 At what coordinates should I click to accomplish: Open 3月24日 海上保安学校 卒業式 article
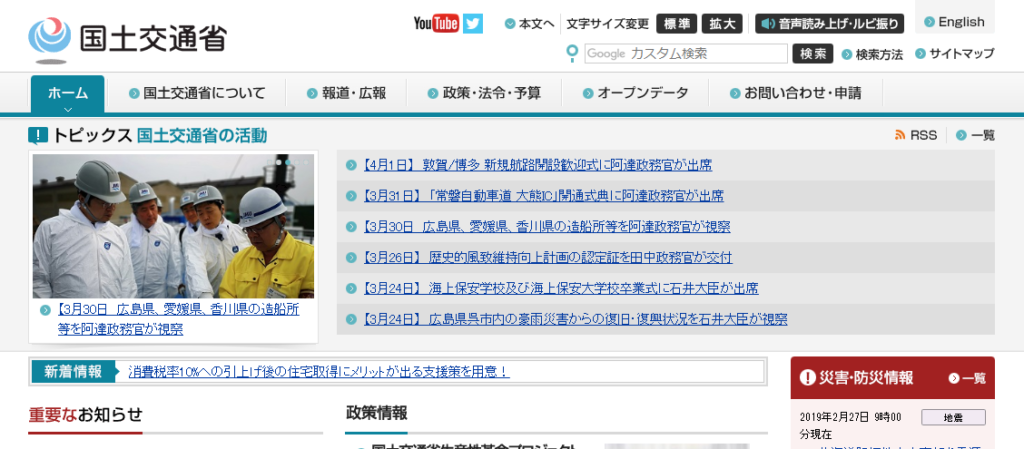point(560,288)
